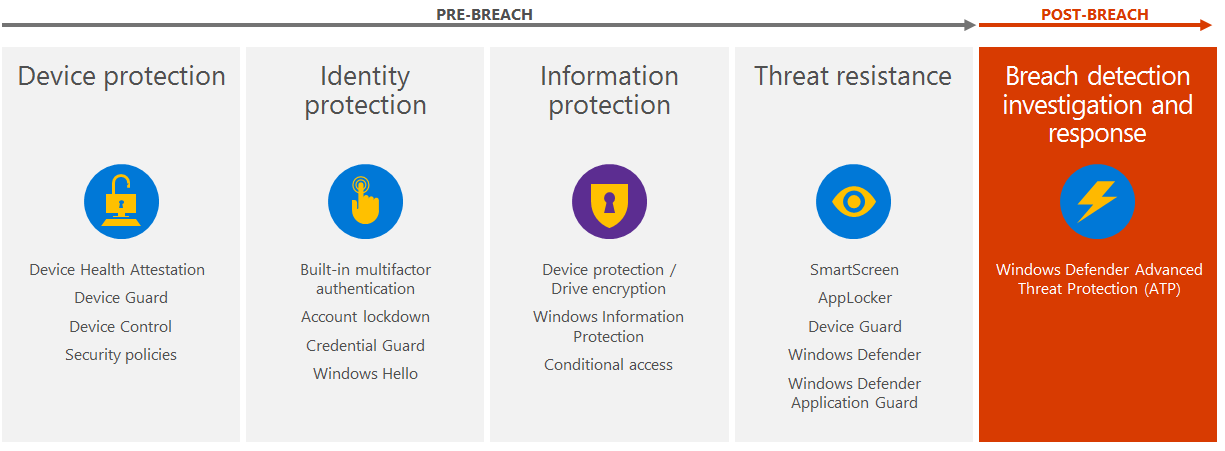Click the Device protection padlock icon
1225x451 pixels.
click(x=121, y=202)
